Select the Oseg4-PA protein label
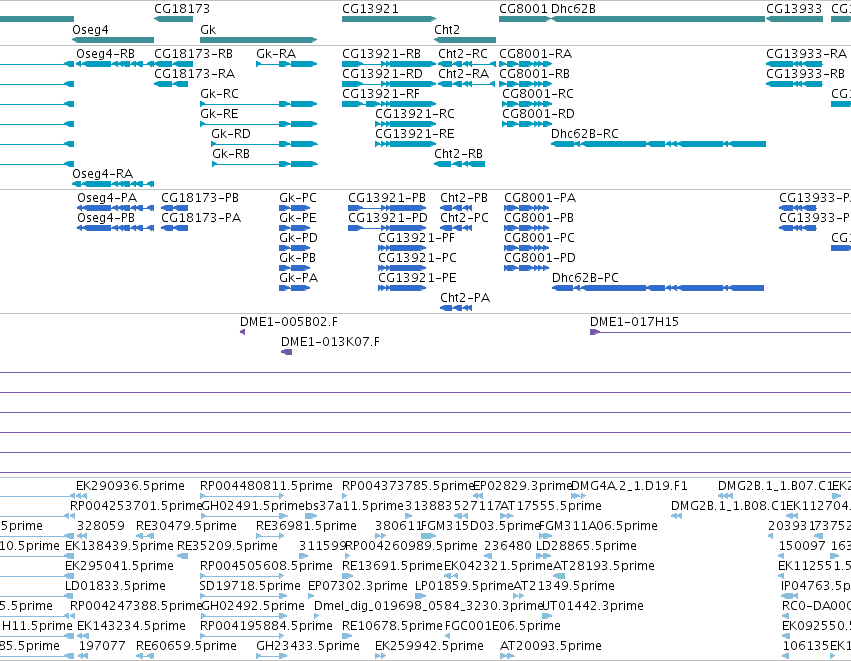851x661 pixels. coord(107,198)
